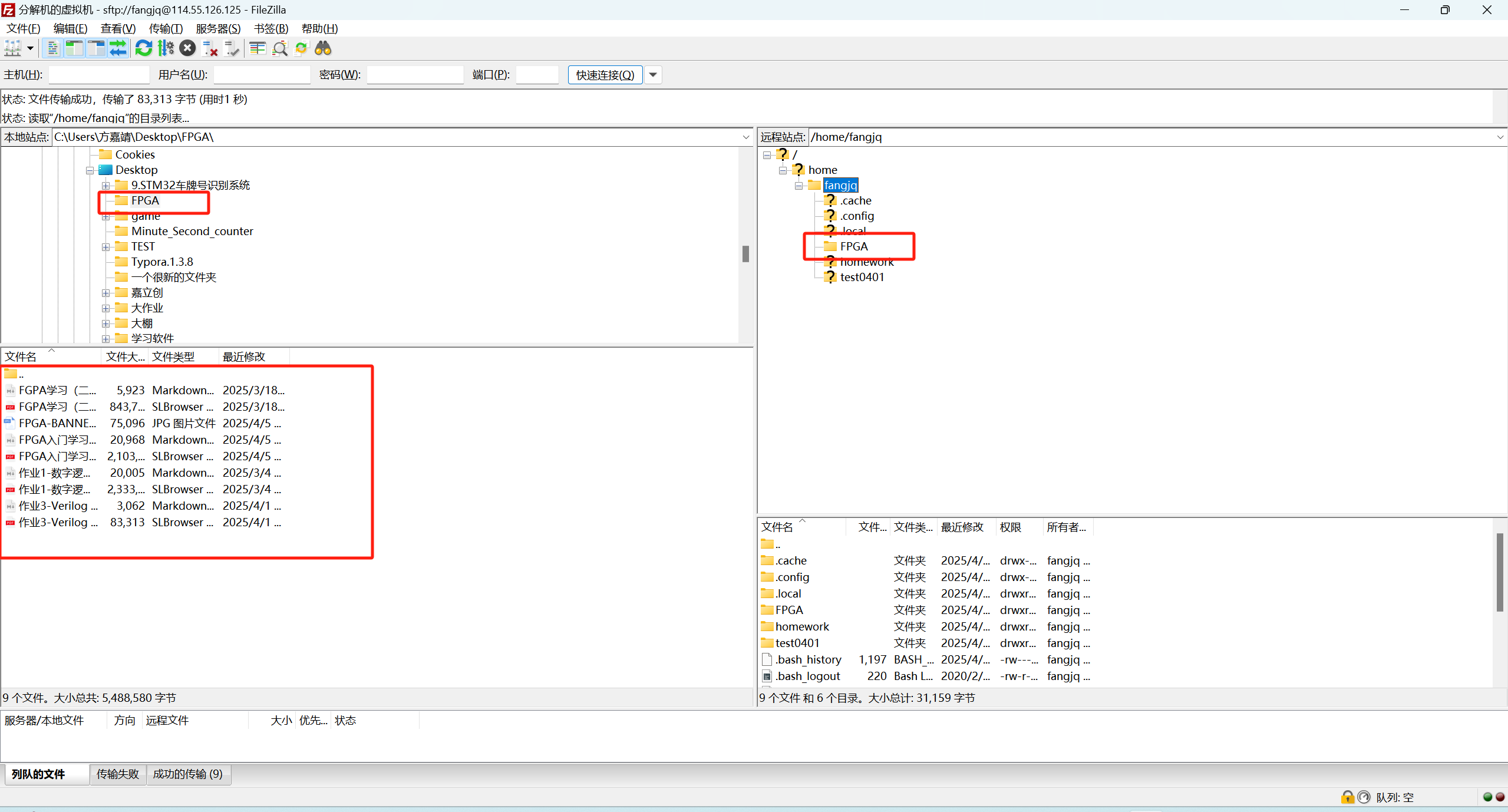
Task: Open the 服务器(S) menu
Action: tap(218, 28)
